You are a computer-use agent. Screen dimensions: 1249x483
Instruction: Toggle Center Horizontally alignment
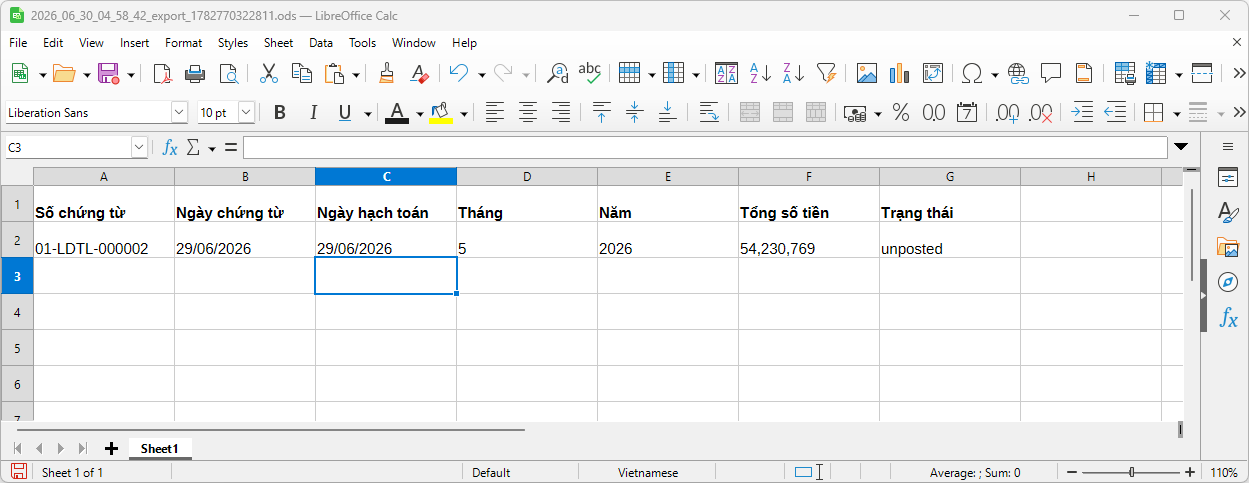[x=527, y=113]
